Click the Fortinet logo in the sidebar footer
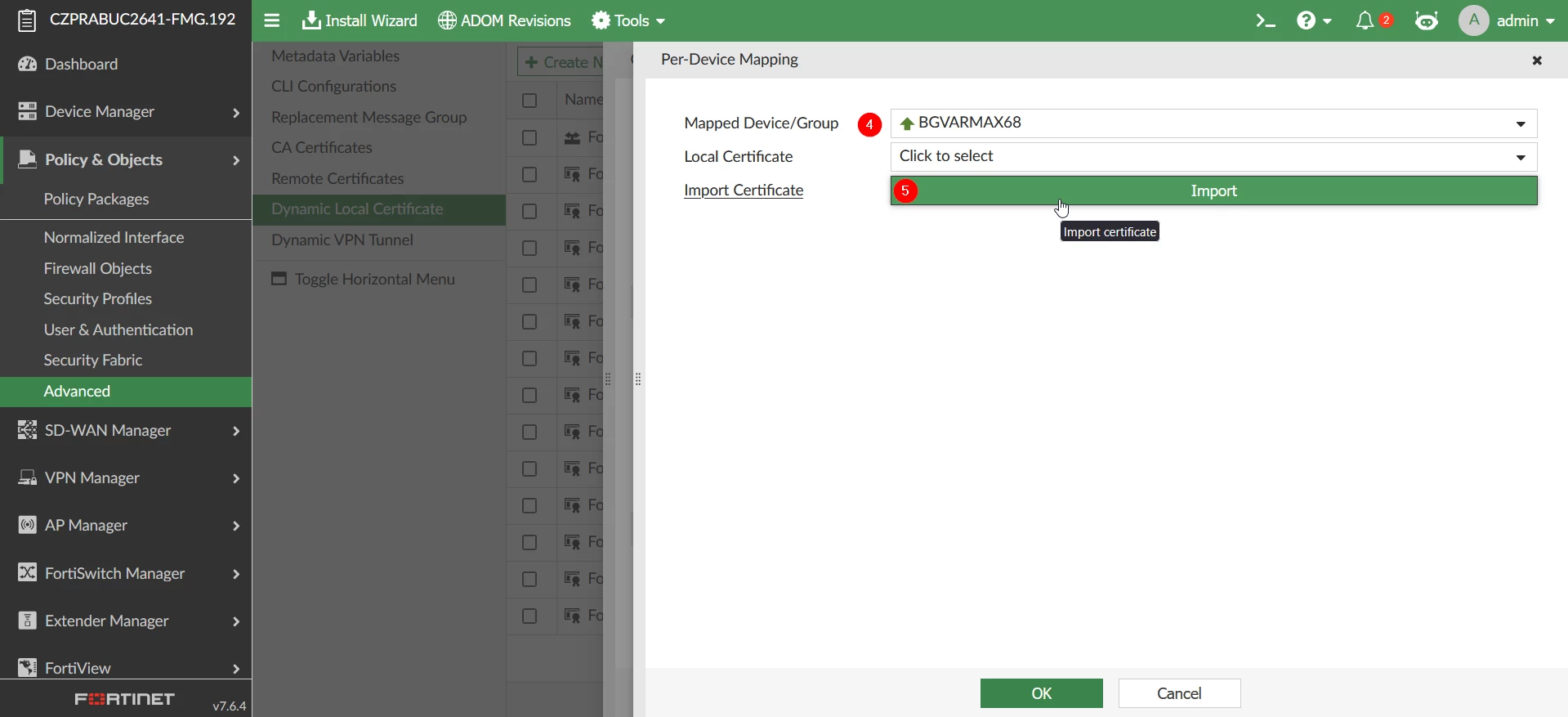 click(125, 699)
